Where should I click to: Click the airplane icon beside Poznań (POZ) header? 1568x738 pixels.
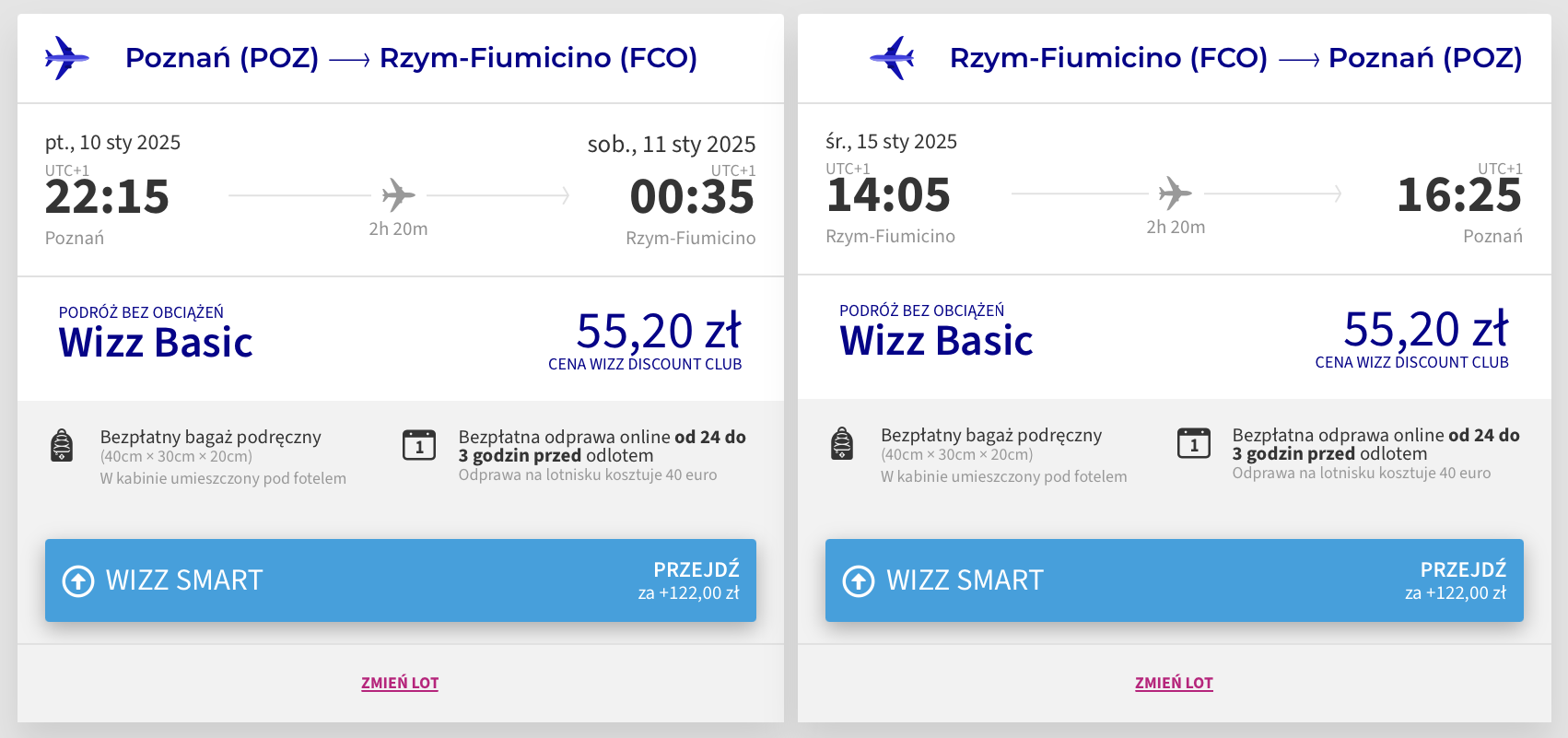click(x=66, y=58)
